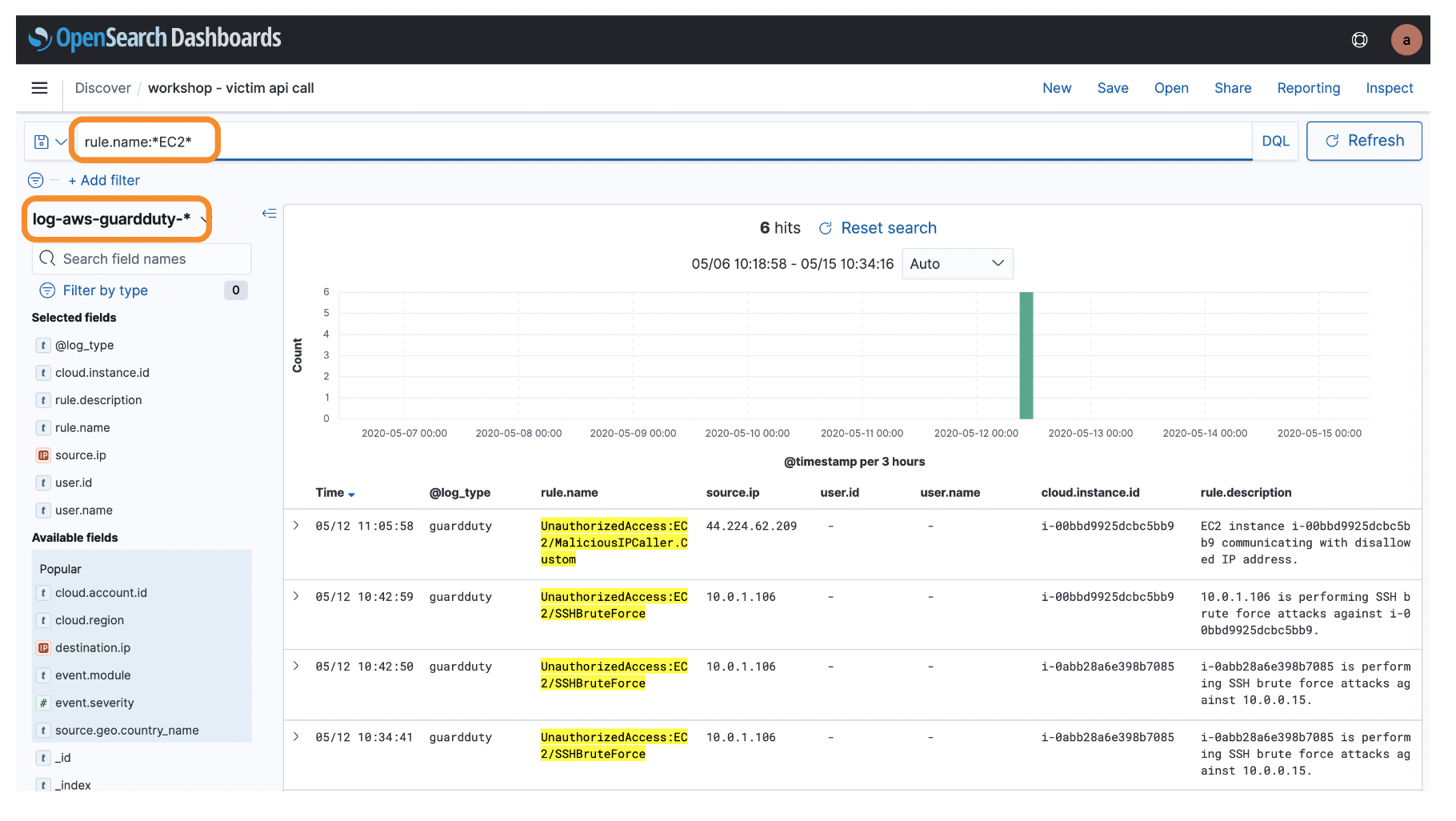Click the source.ip field in selected fields
Viewport: 1456px width, 821px height.
tap(80, 455)
